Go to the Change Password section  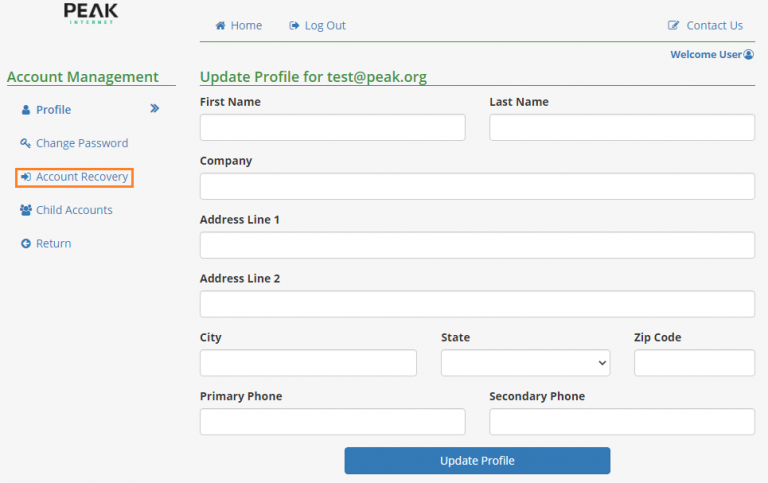(x=82, y=143)
